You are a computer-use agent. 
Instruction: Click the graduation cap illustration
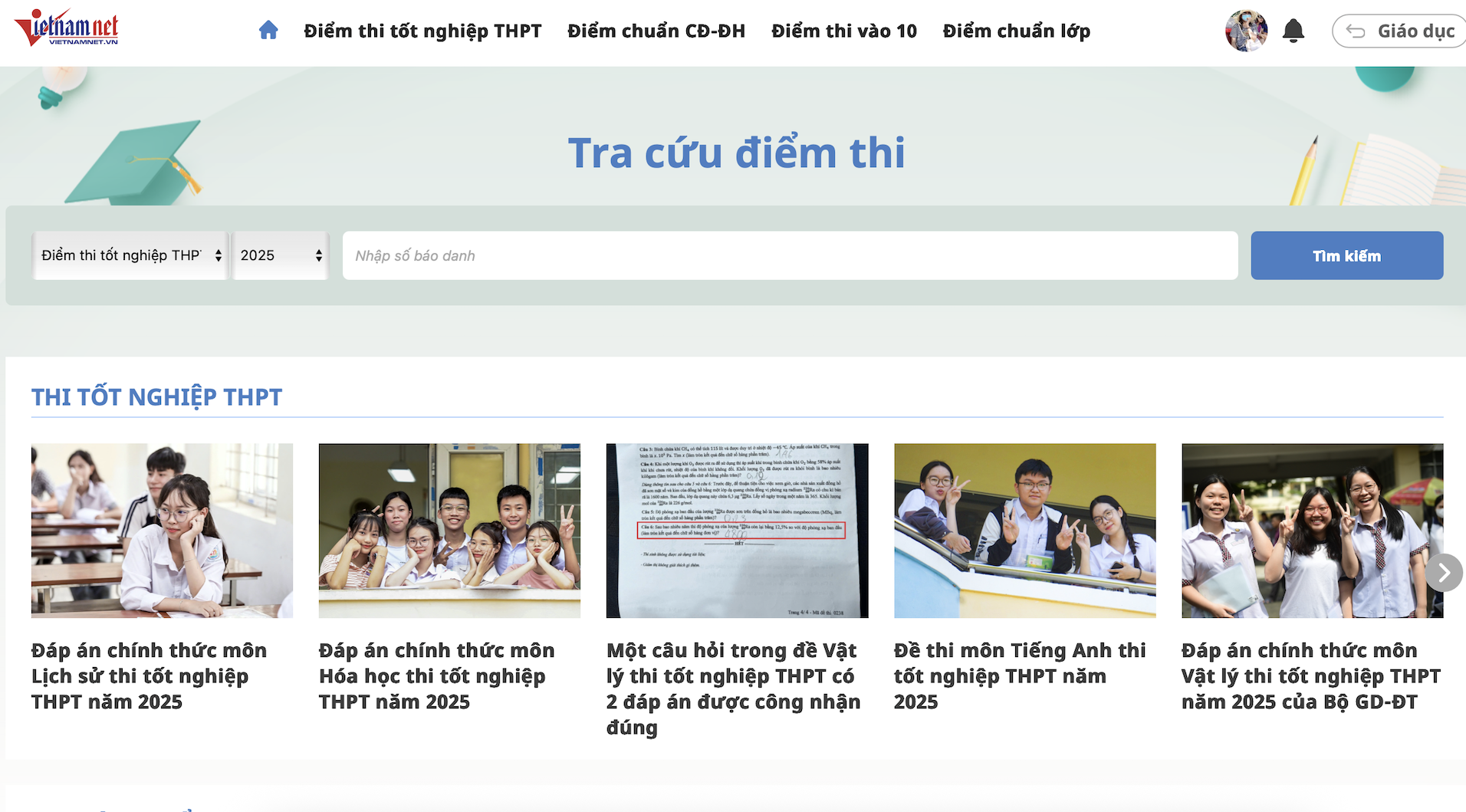[138, 161]
